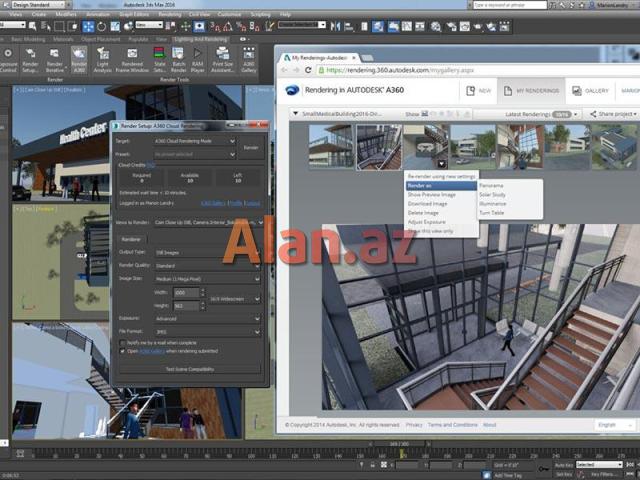This screenshot has width=640, height=480.
Task: Click the Render A360 ribbon button
Action: (79, 60)
